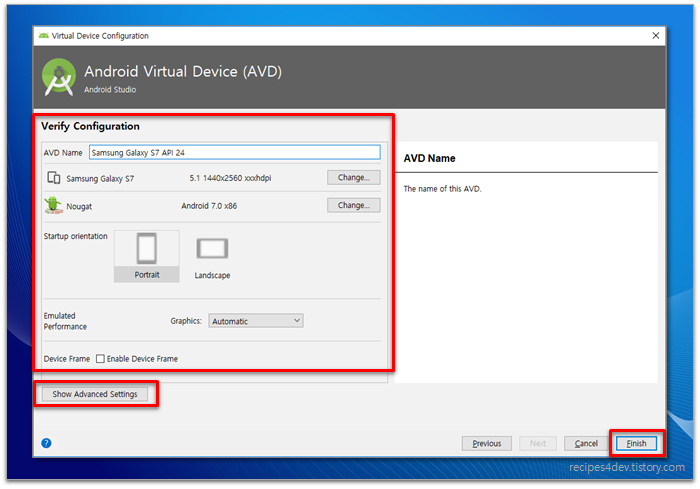Click the AVD Name text field
Screen dimensions: 700x489
click(235, 152)
